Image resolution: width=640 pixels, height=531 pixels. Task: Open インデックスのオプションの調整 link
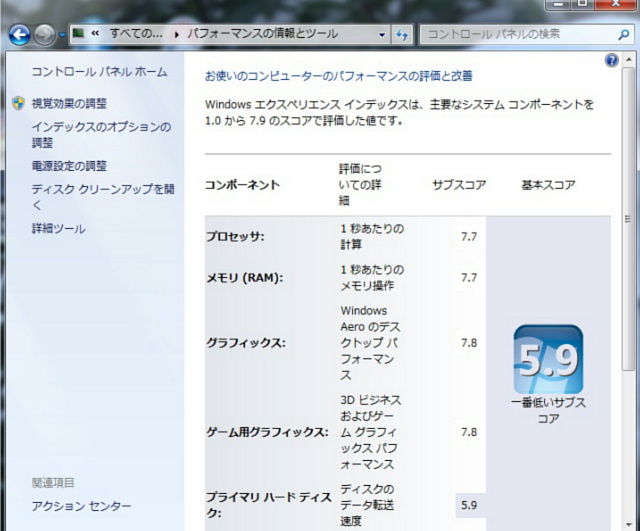[x=101, y=135]
